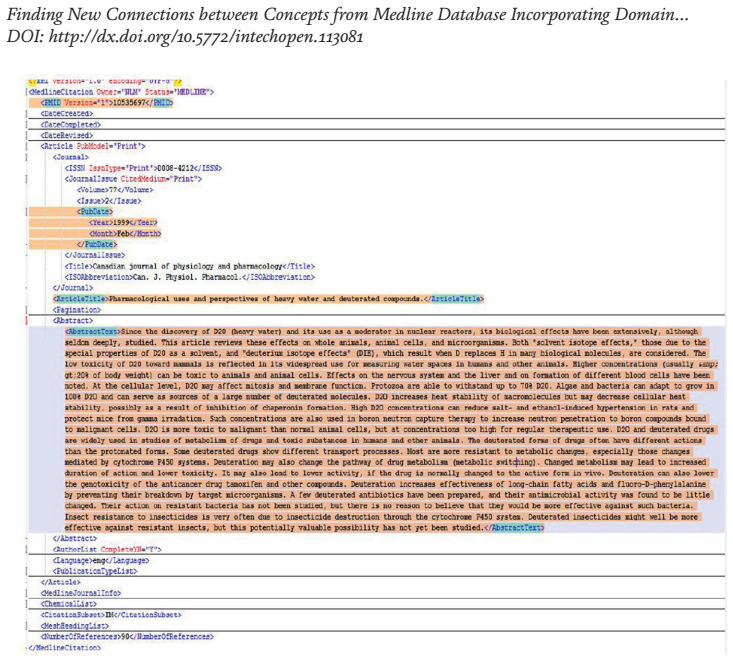Click the highlighted PubDate opening tag
The width and height of the screenshot is (733, 661).
pos(95,212)
